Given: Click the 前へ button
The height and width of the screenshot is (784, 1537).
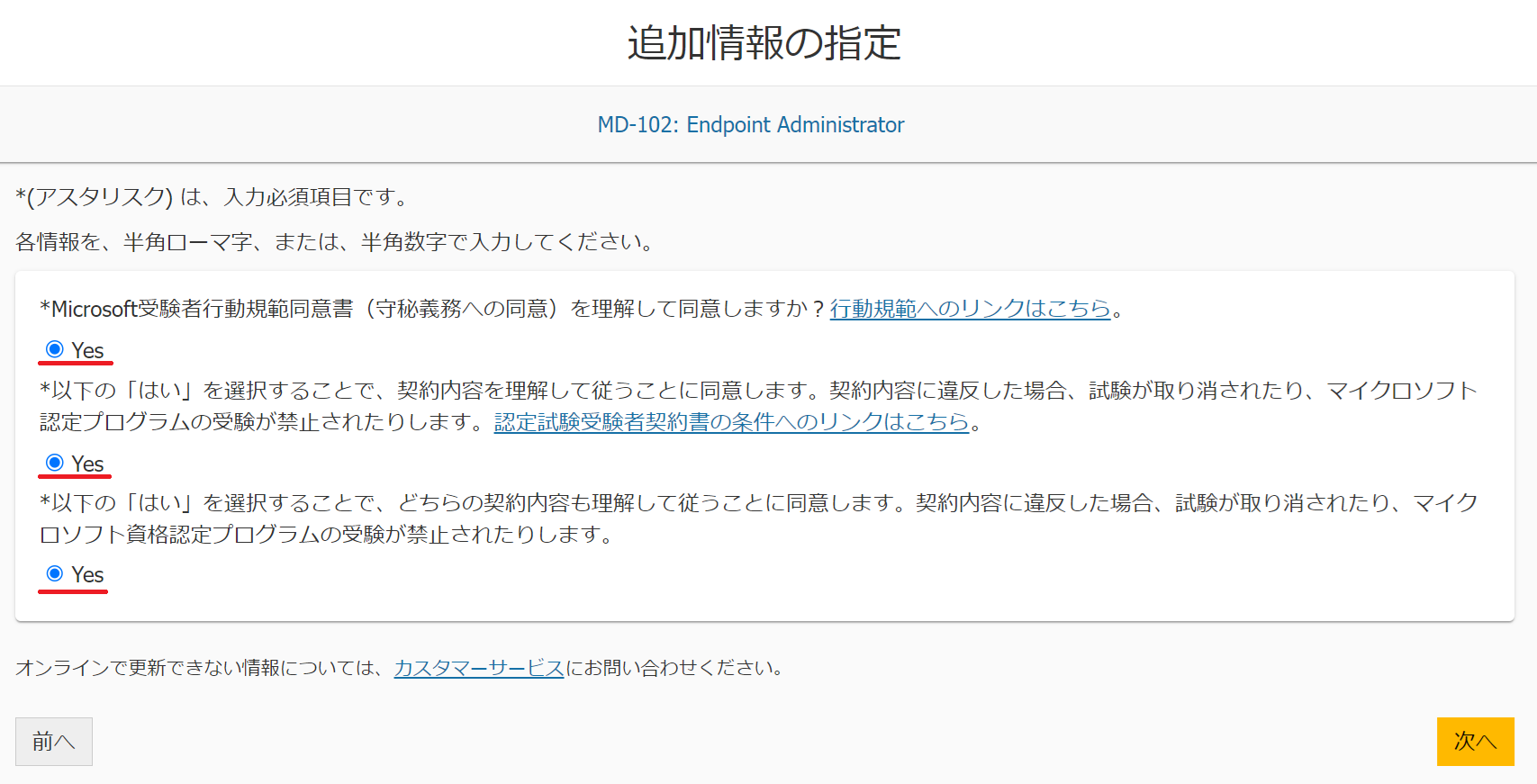Looking at the screenshot, I should 54,742.
